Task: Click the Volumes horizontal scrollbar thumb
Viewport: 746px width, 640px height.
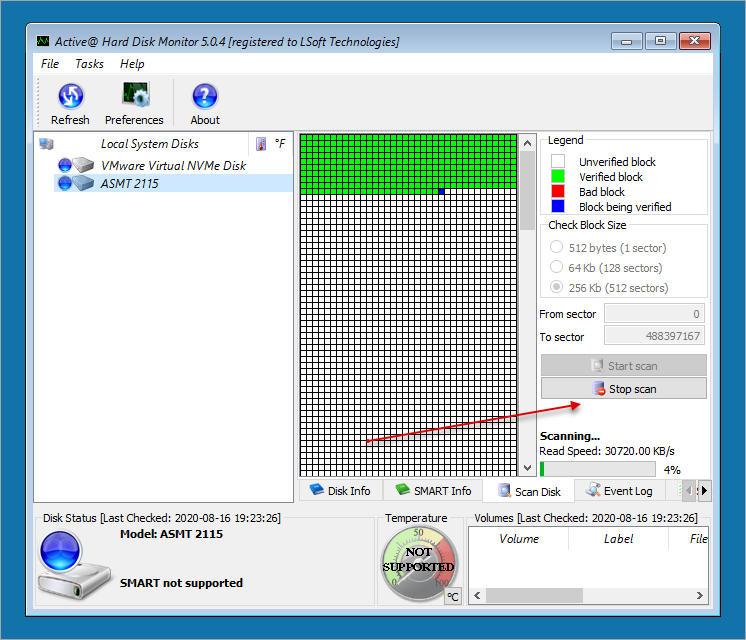Action: pos(534,595)
